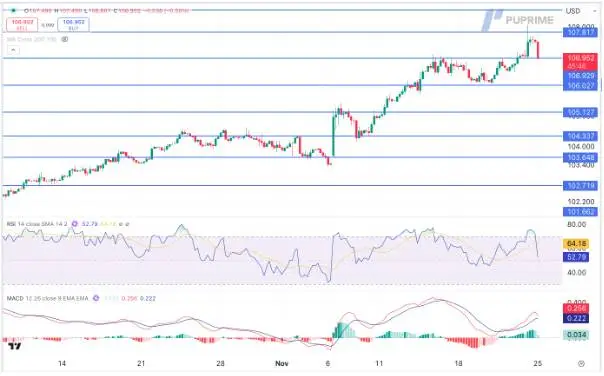Click the RSI 14 close SMA legend
Screen dimensions: 604x376
[37, 224]
